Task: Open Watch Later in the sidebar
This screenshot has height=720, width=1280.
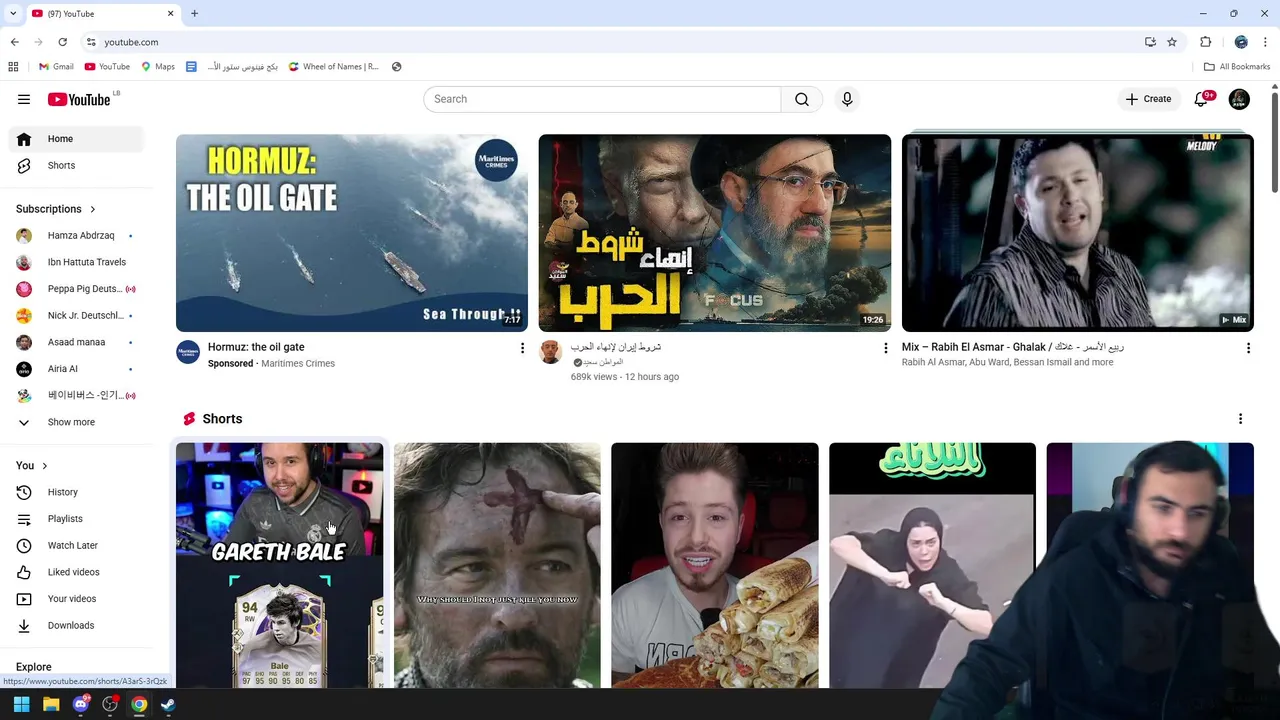Action: (x=76, y=545)
